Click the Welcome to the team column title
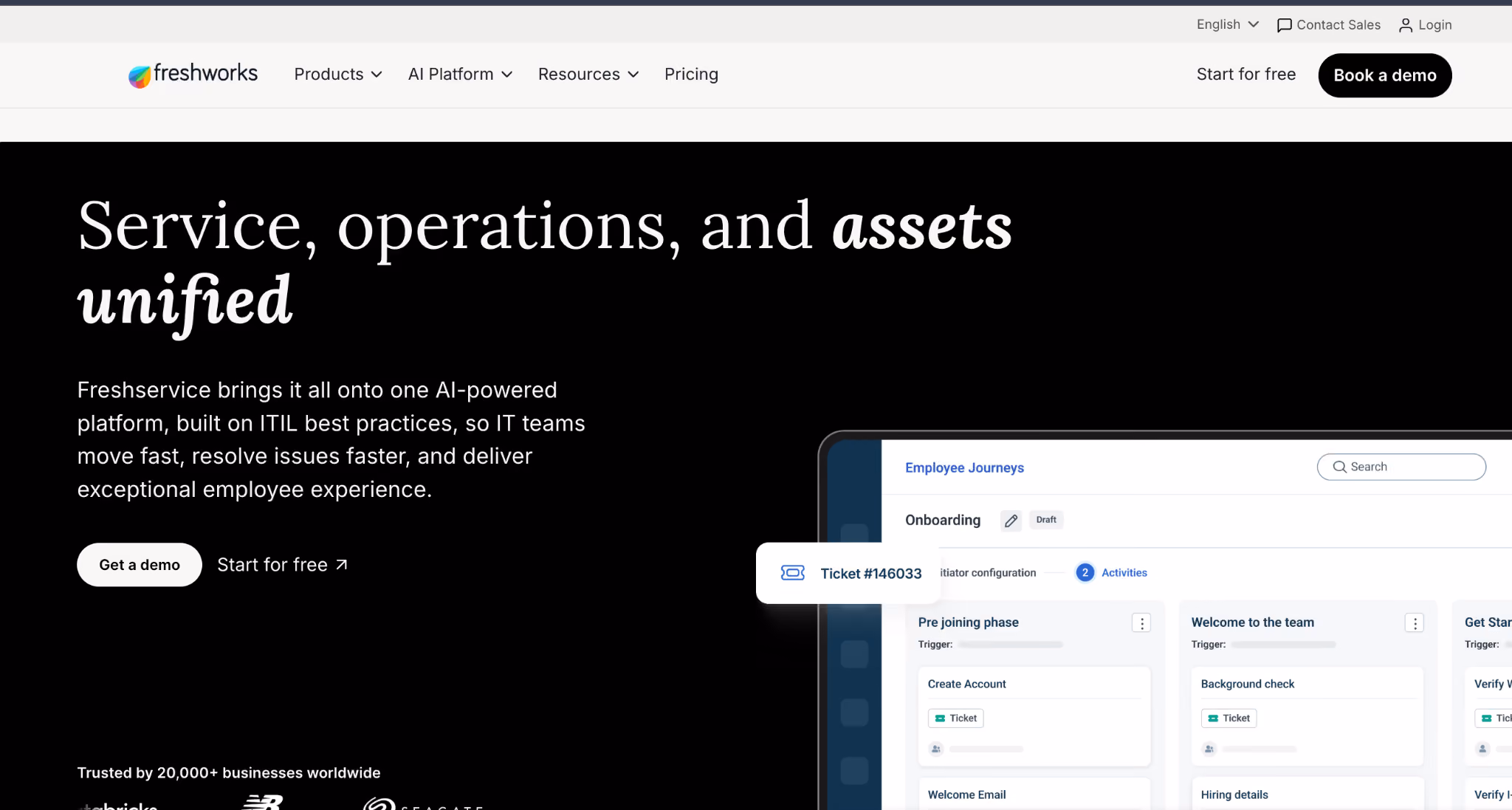 1253,622
